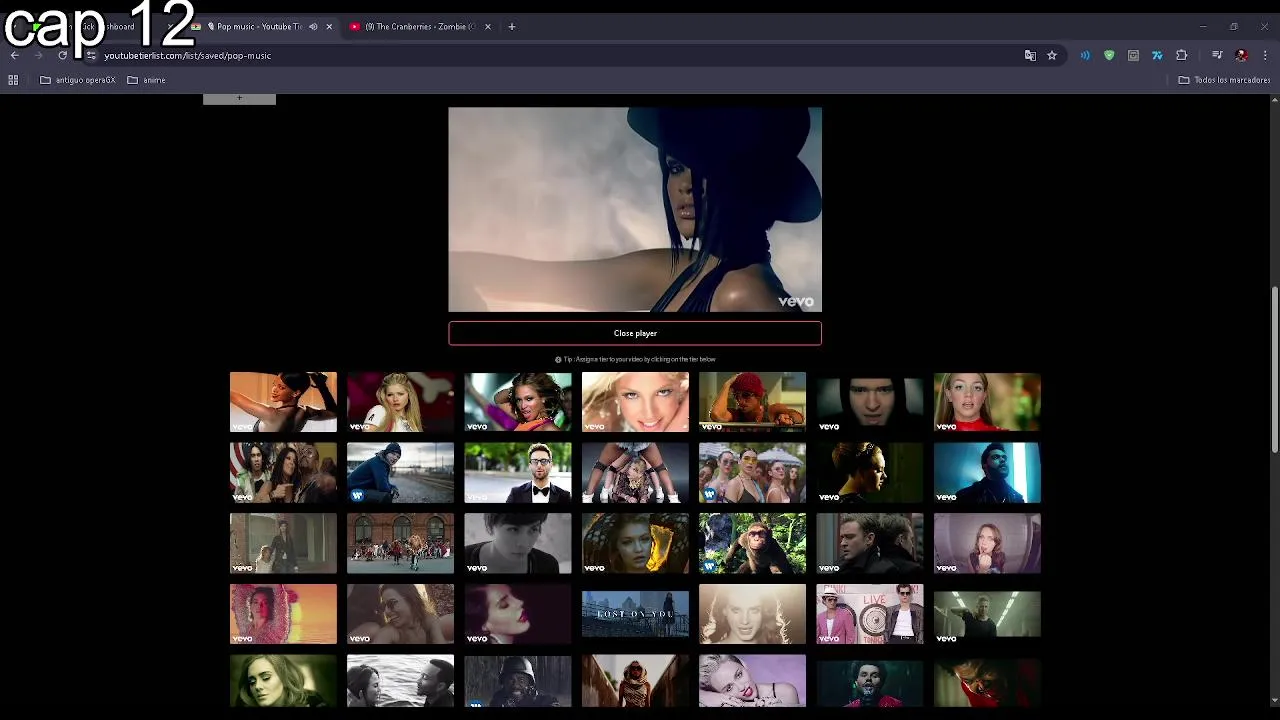Select the group with American flag thumbnail

pyautogui.click(x=283, y=472)
